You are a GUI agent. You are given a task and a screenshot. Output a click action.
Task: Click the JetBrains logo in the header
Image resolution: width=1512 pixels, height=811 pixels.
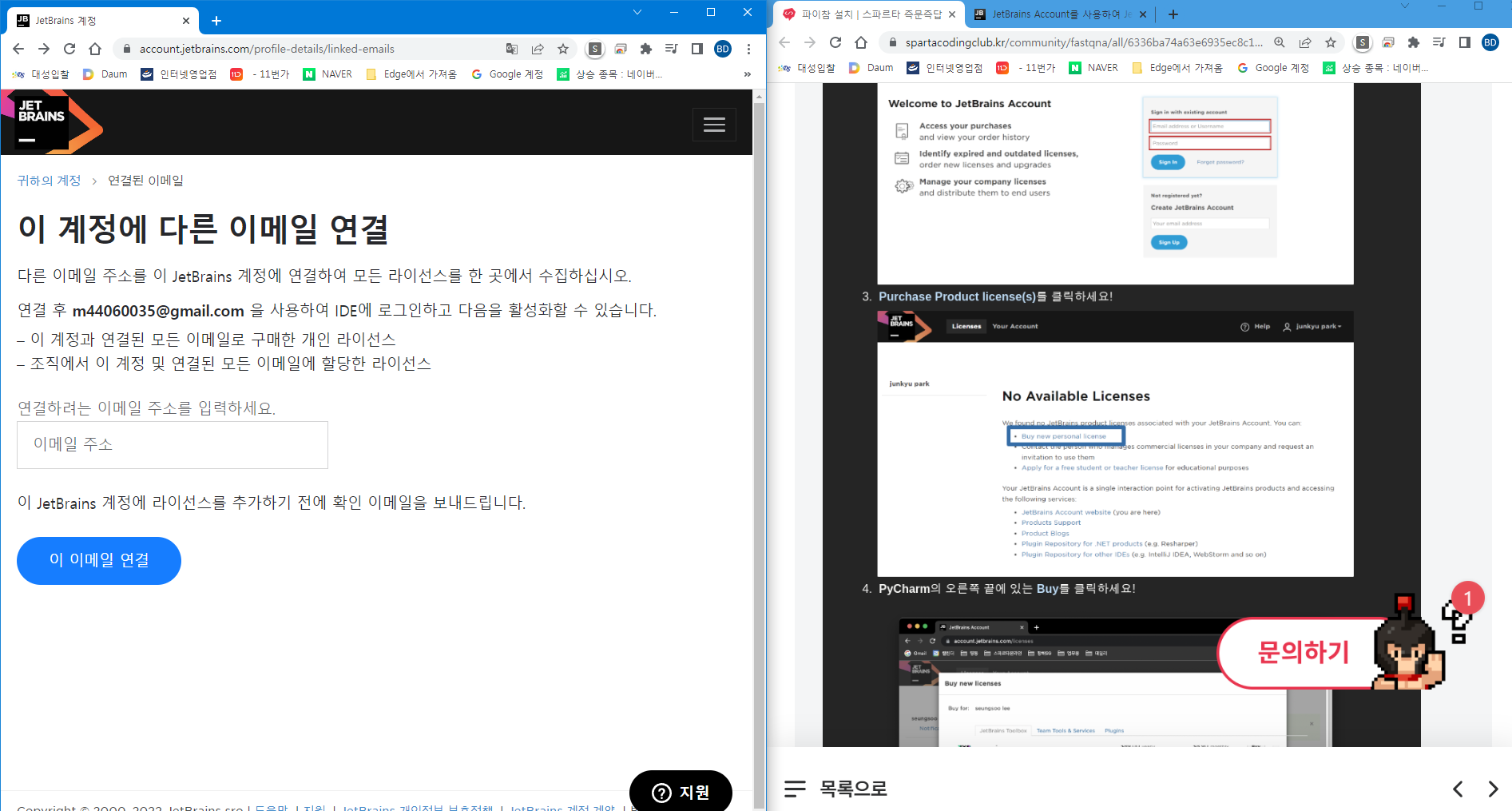tap(52, 121)
